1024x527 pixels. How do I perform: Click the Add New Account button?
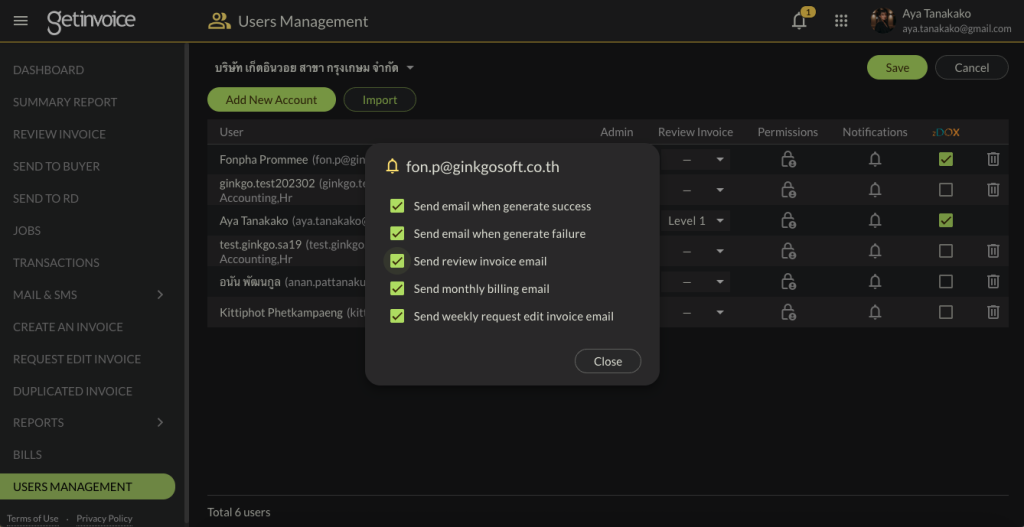(x=271, y=100)
